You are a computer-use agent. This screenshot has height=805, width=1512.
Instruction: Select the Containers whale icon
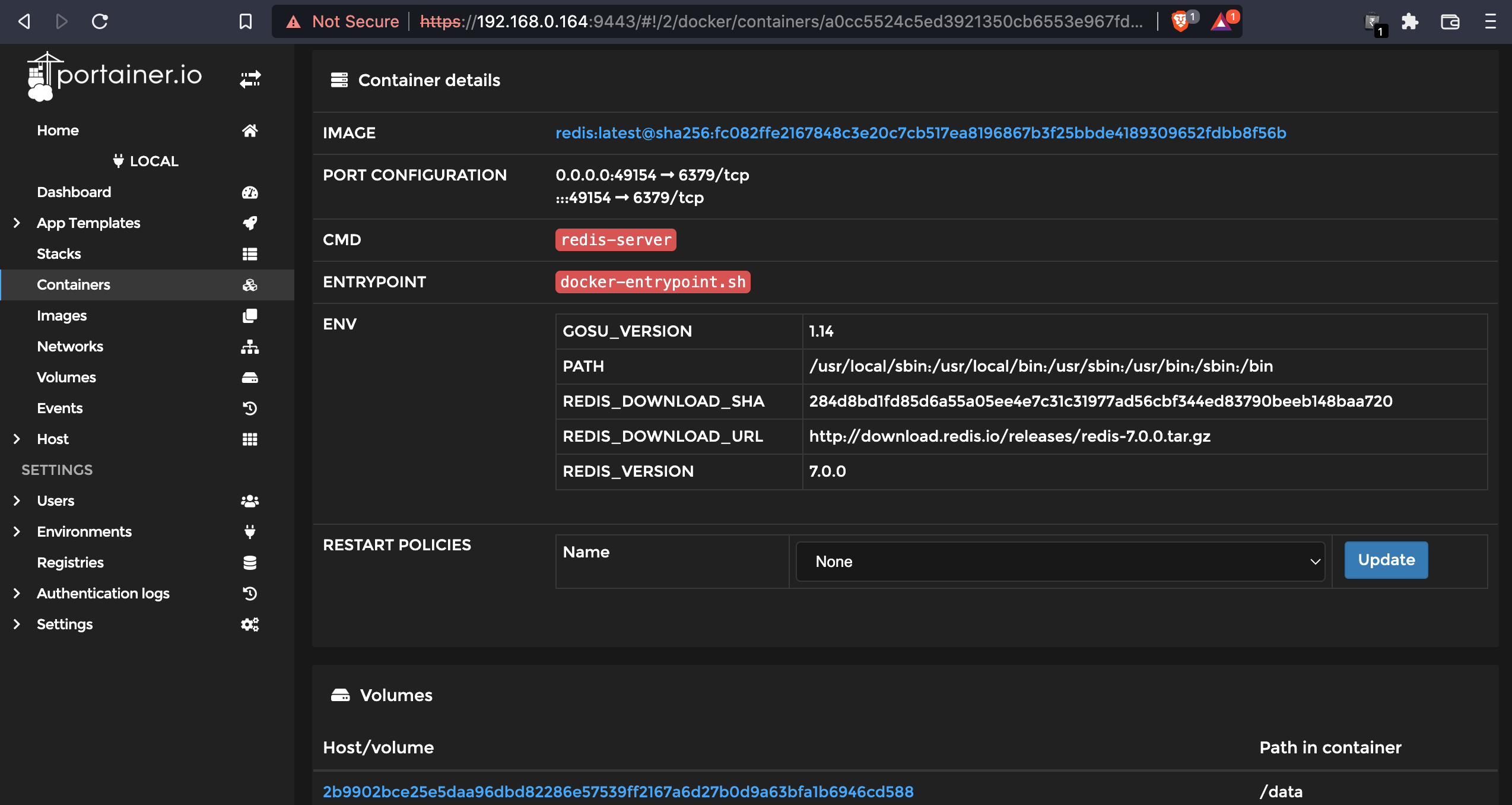click(x=250, y=284)
